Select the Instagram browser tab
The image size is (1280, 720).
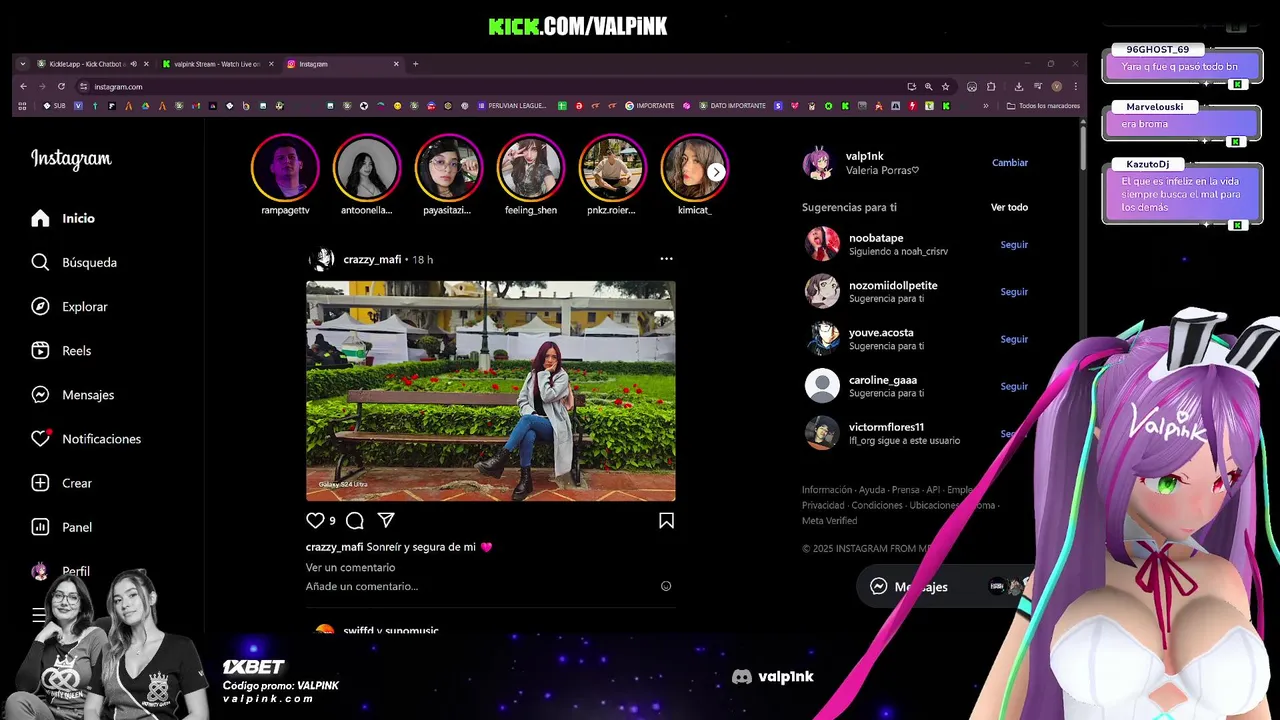pos(342,64)
